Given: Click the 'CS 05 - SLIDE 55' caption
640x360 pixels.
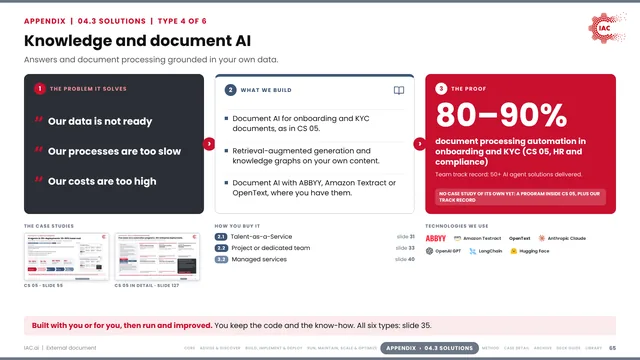Looking at the screenshot, I should [x=43, y=286].
